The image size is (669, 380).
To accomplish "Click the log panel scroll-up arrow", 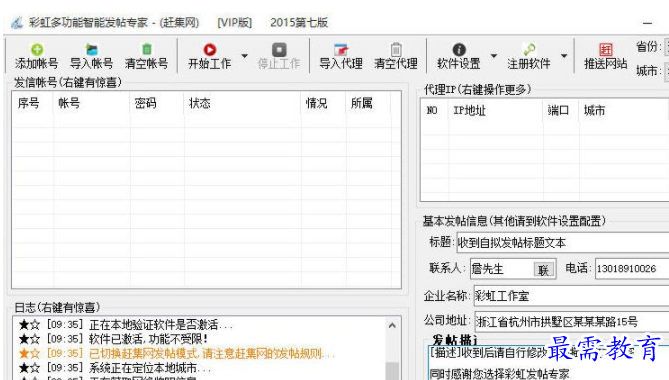I will tap(392, 325).
